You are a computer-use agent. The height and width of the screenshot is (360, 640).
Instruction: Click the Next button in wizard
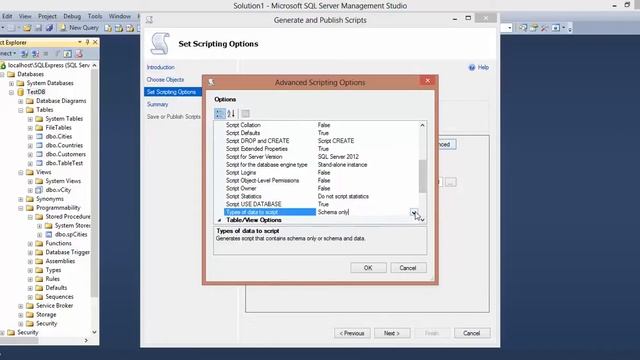[x=392, y=333]
